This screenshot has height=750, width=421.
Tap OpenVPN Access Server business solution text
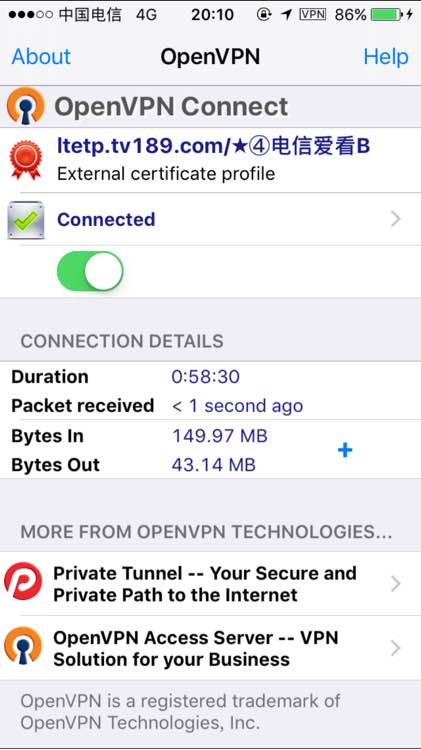pyautogui.click(x=196, y=648)
